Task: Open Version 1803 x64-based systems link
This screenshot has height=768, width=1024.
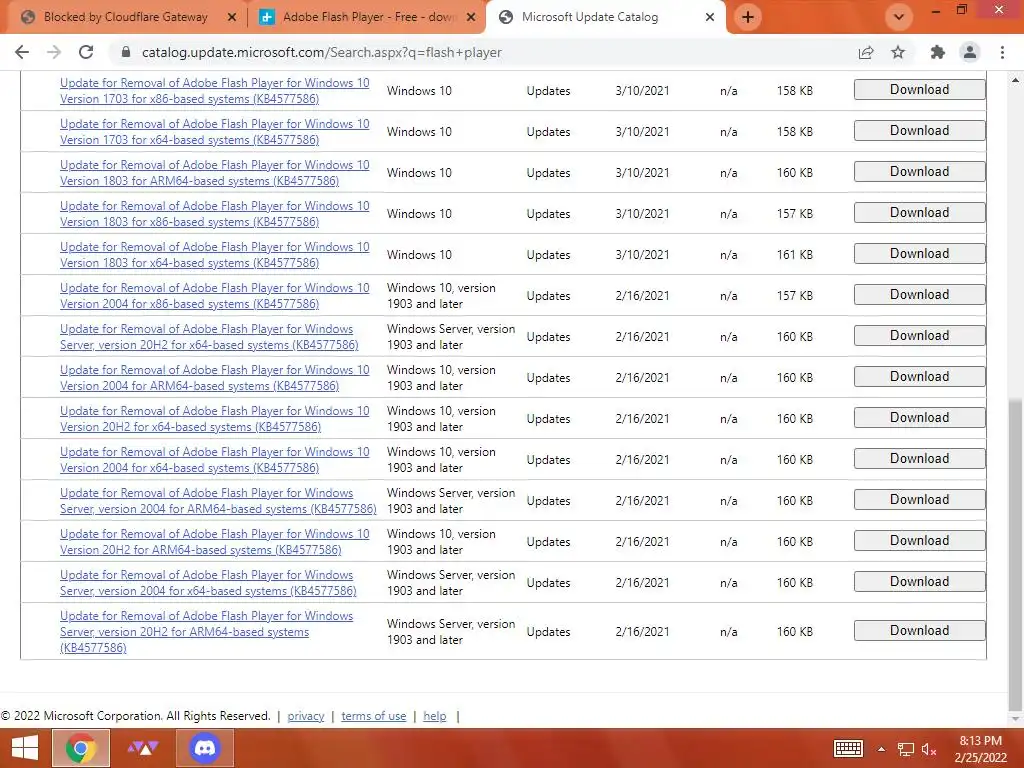Action: pos(215,255)
